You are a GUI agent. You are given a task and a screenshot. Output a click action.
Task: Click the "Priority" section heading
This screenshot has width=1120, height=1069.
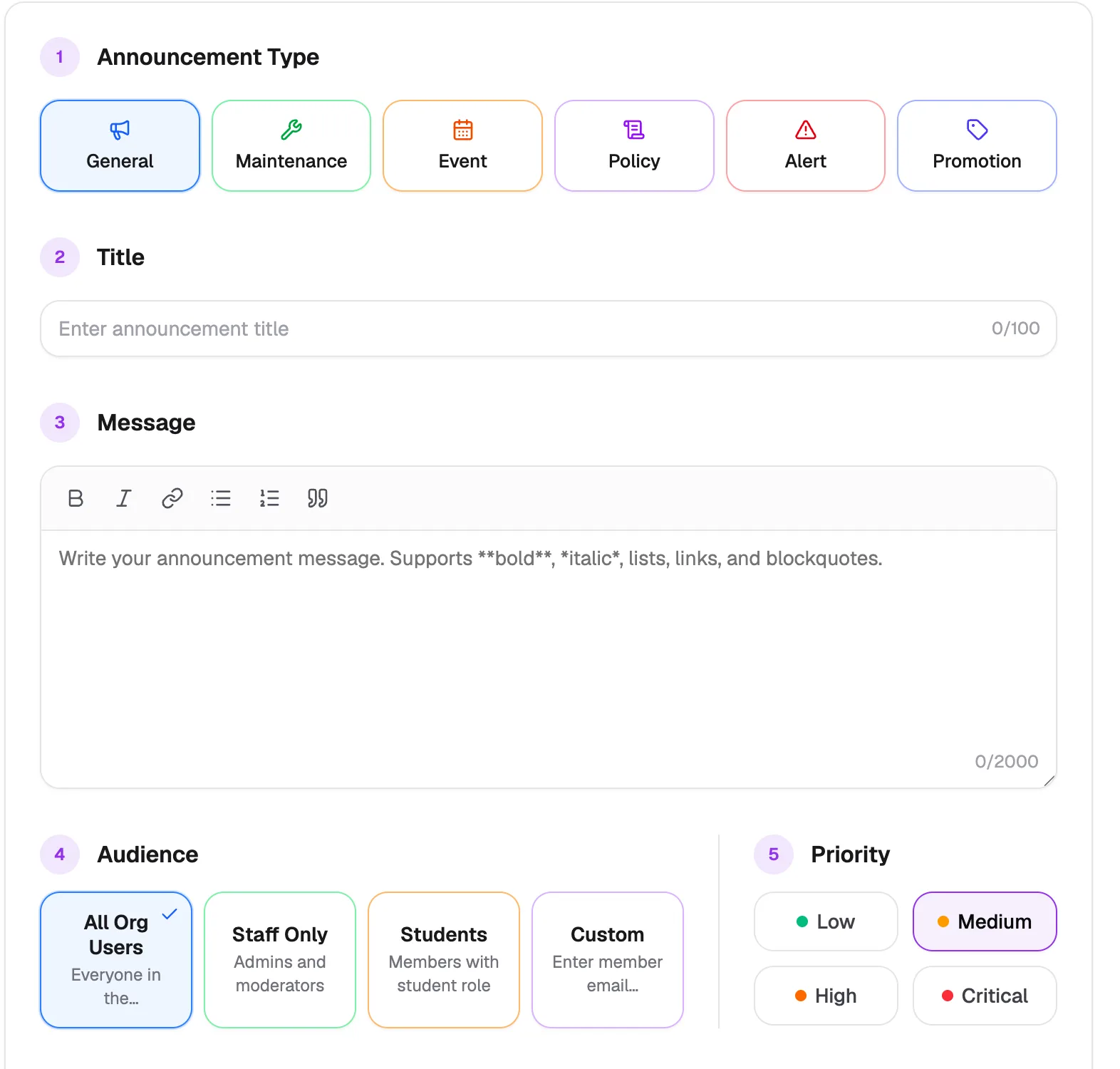pyautogui.click(x=851, y=854)
